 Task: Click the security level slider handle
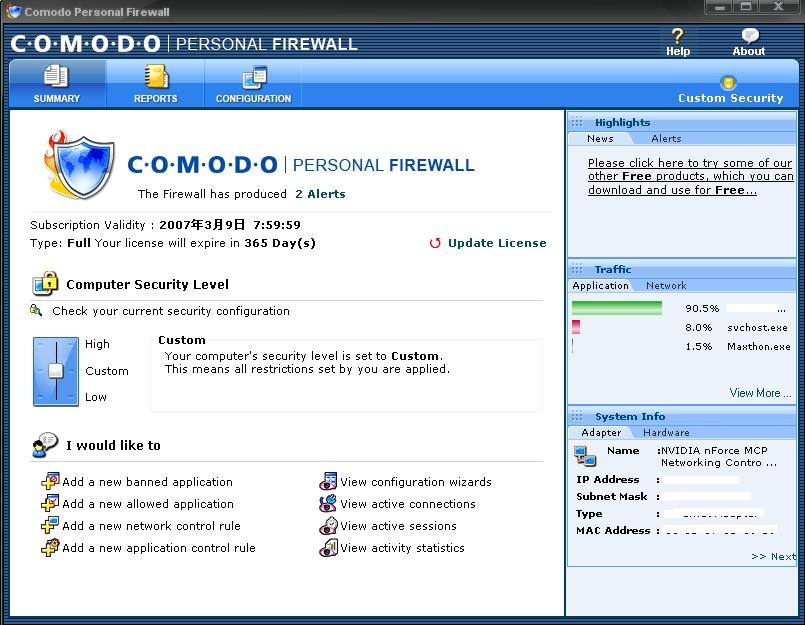tap(55, 371)
